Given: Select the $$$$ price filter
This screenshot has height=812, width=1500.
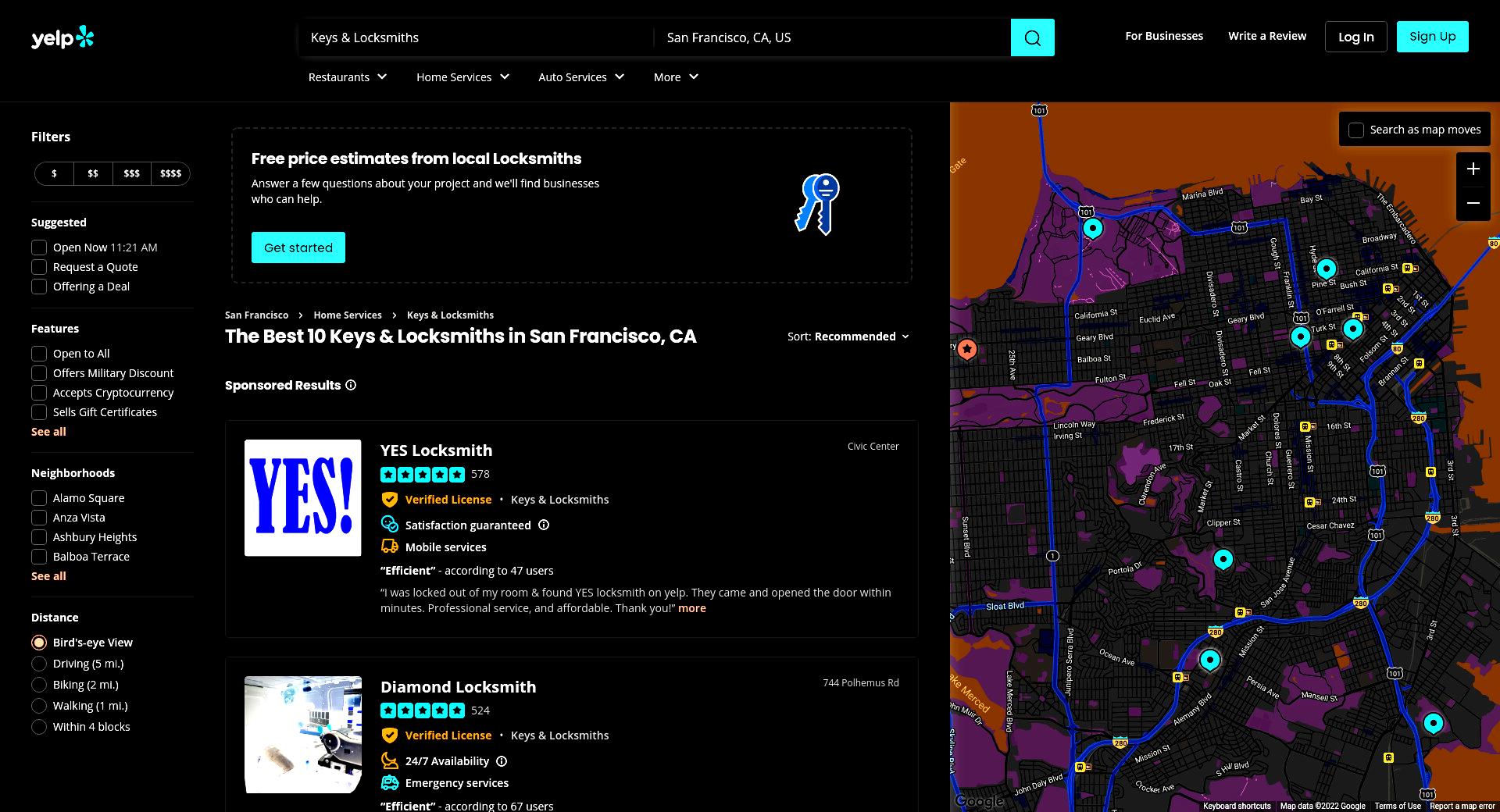Looking at the screenshot, I should (170, 173).
